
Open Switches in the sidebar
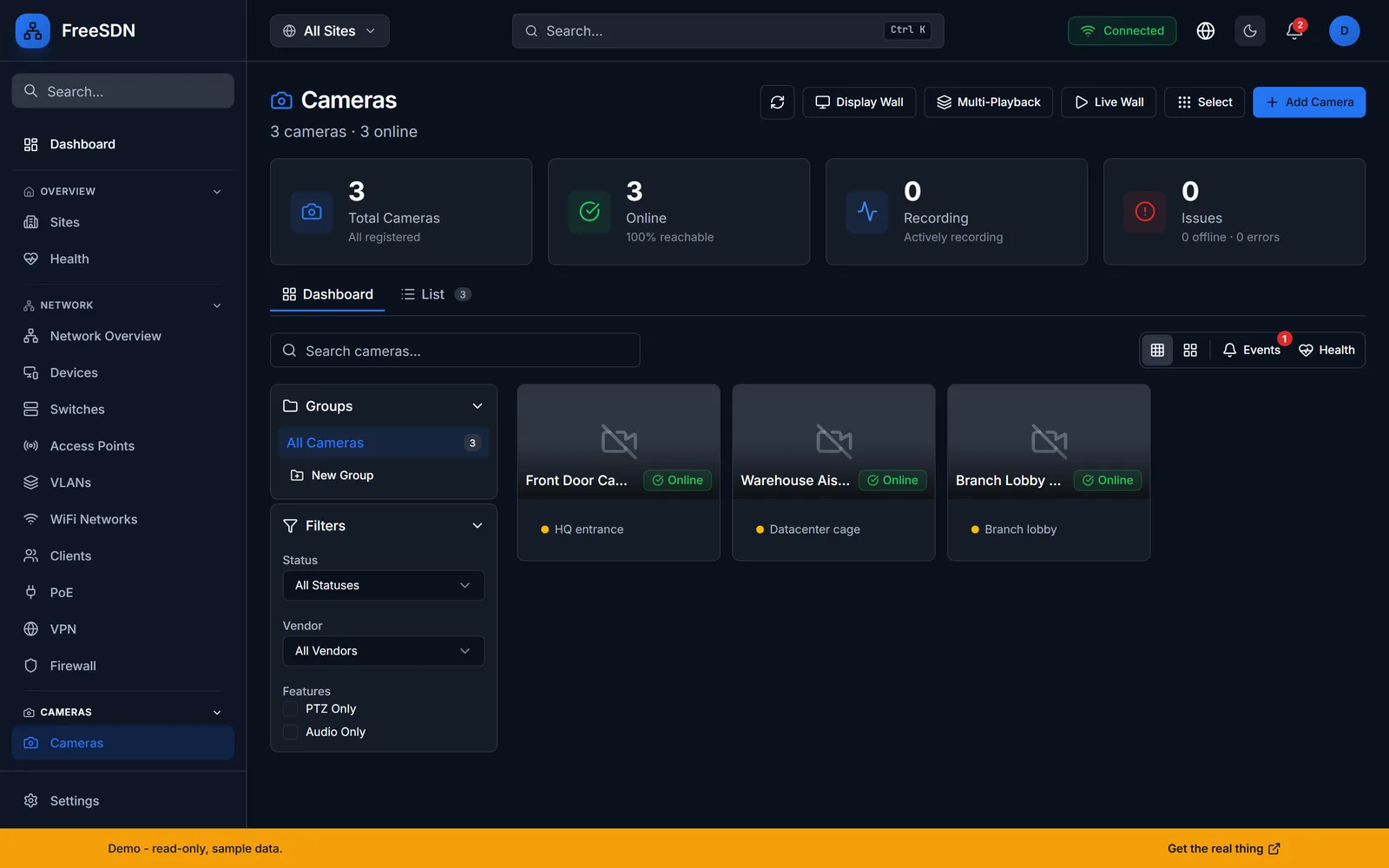[x=122, y=409]
